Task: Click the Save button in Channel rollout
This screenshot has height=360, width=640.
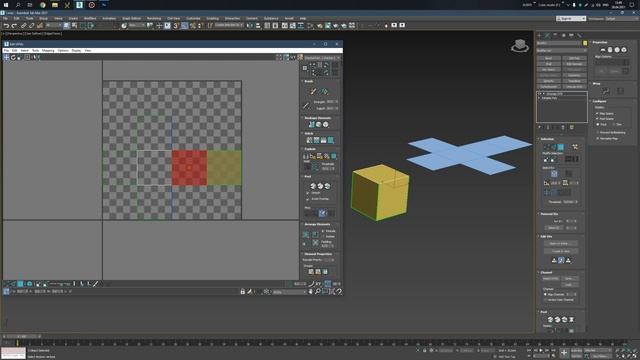Action: [569, 279]
